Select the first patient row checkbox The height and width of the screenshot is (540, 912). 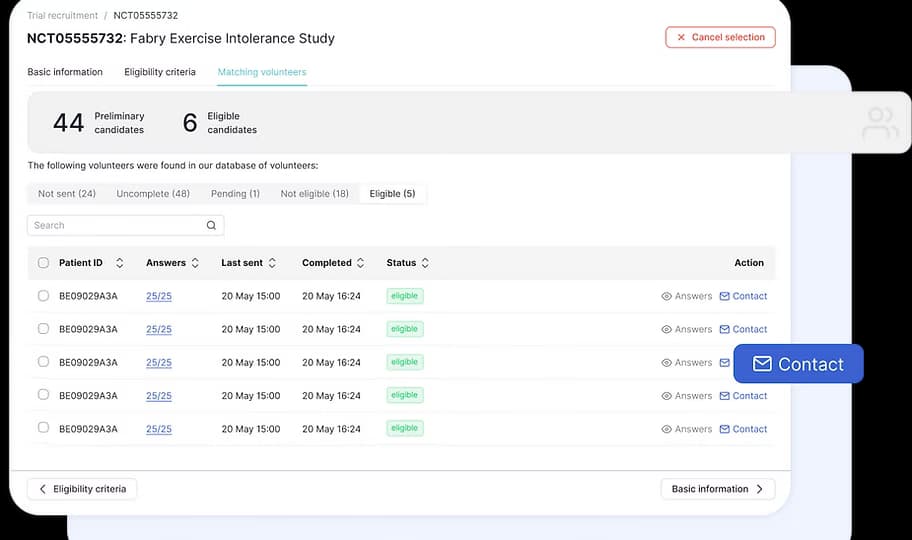point(43,296)
